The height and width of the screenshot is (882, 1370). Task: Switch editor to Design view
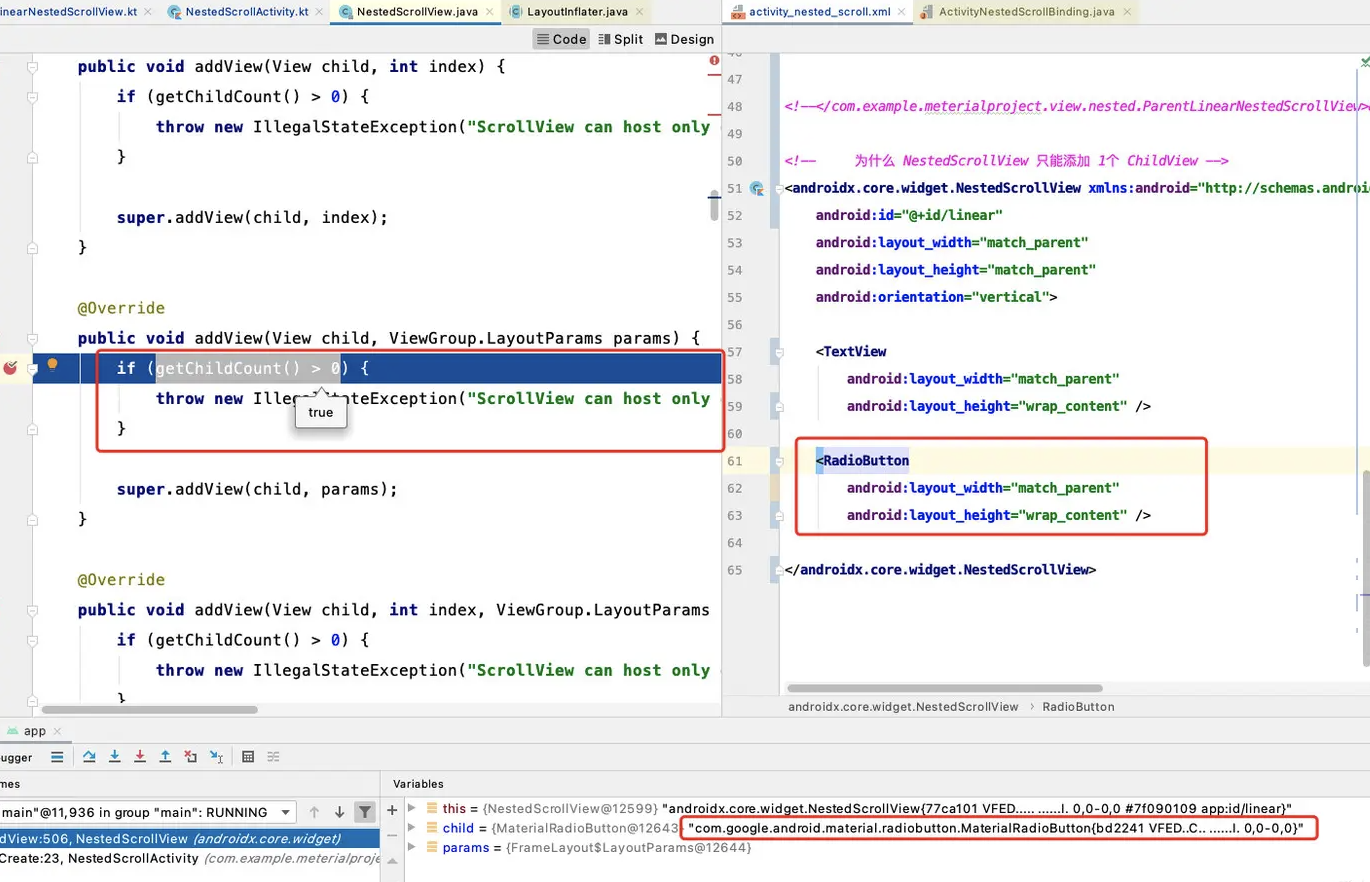pyautogui.click(x=684, y=39)
